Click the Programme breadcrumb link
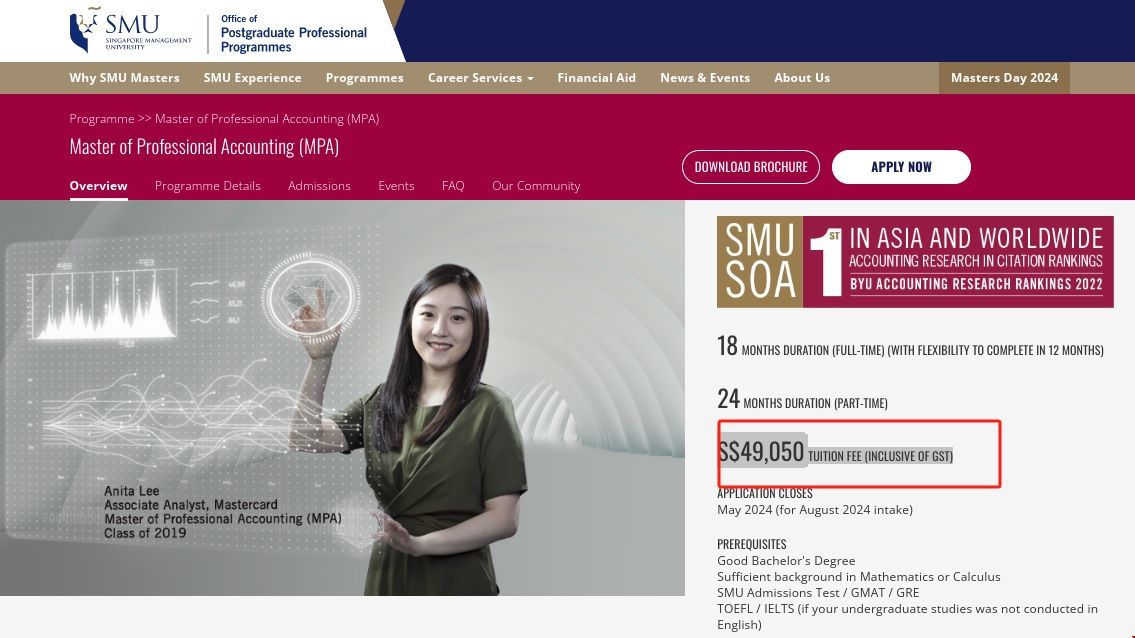 tap(101, 118)
